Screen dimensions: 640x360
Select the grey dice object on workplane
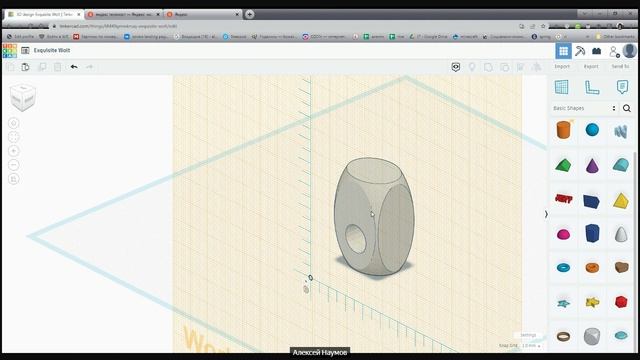coord(374,216)
